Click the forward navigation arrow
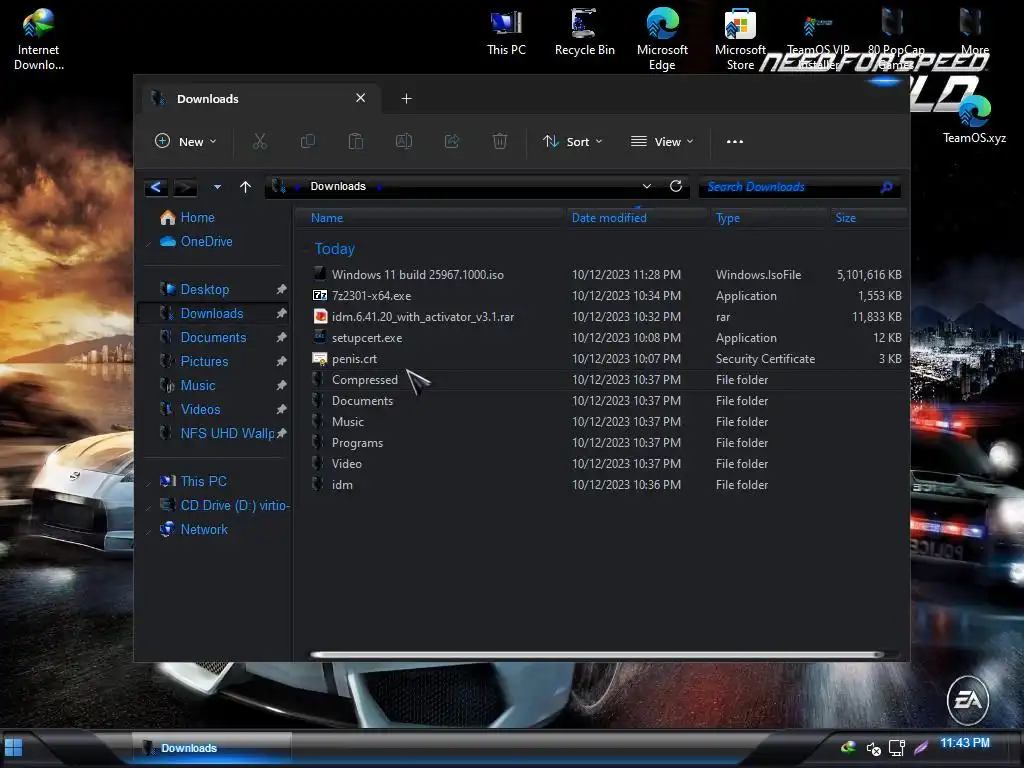 point(185,187)
